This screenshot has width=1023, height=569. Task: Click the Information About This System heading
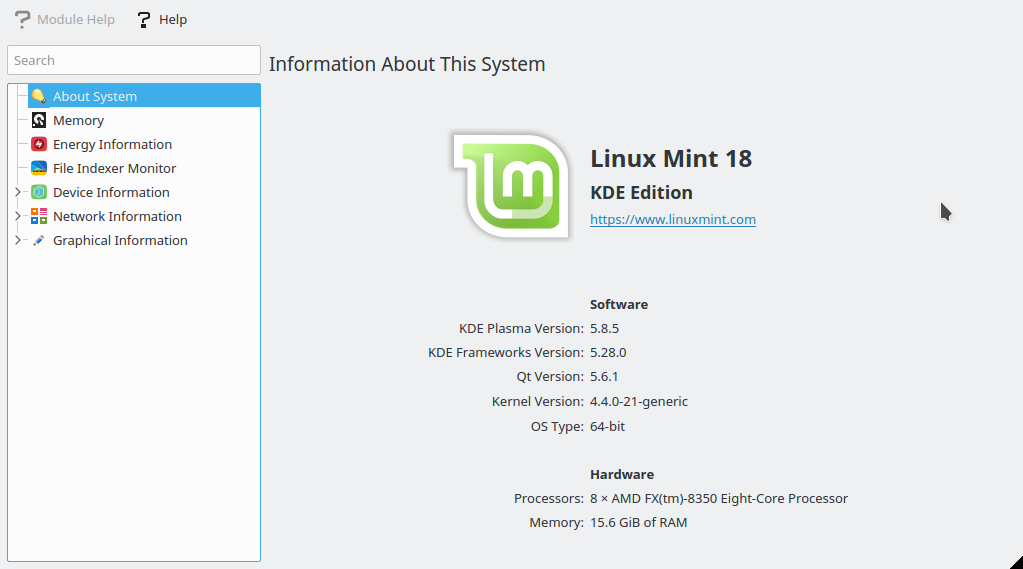[x=407, y=64]
